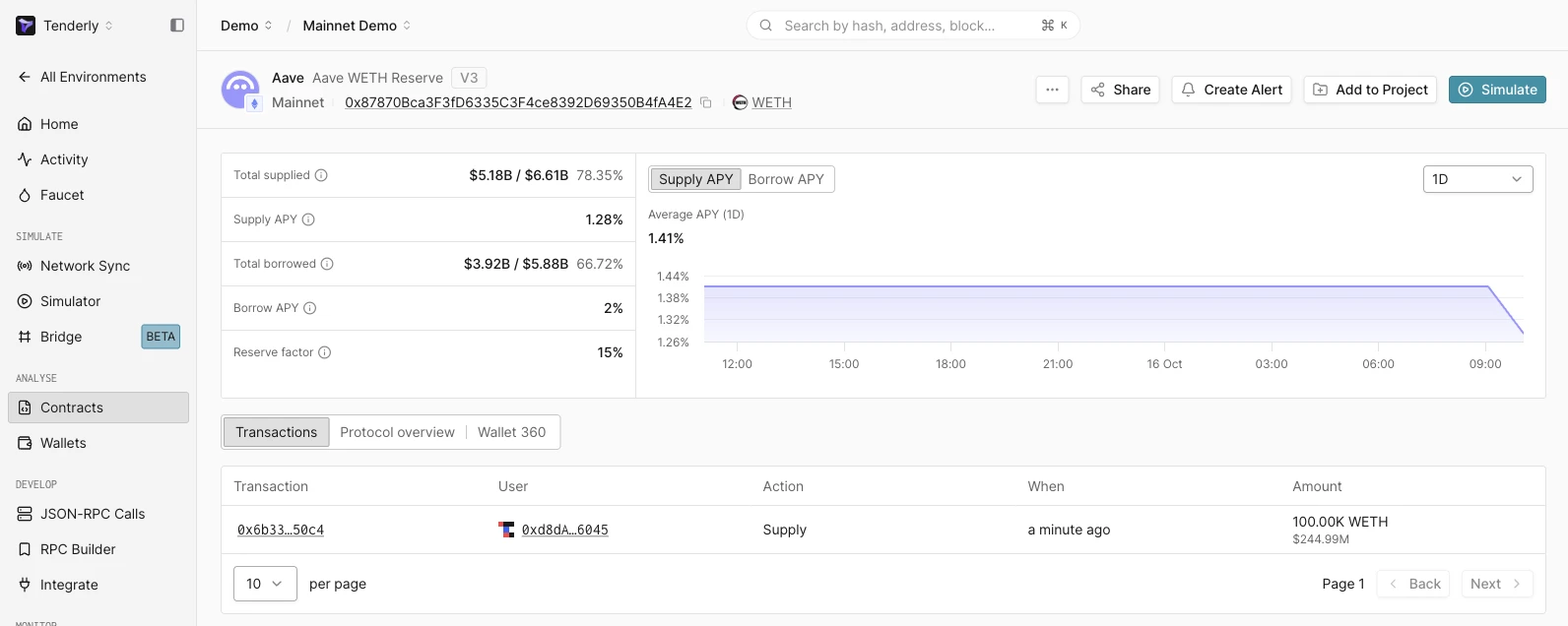
Task: Click the Share button
Action: pos(1120,90)
